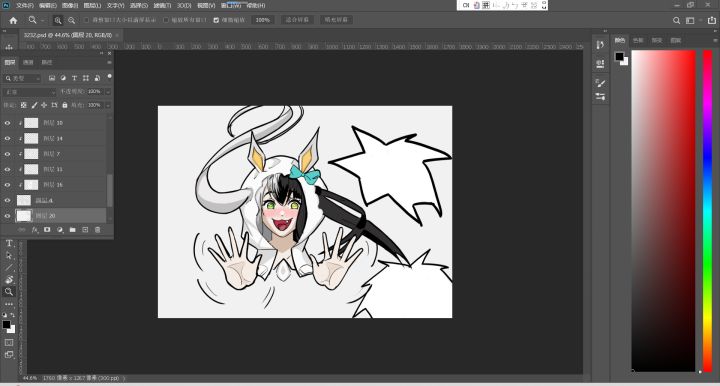
Task: Open the layer blending mode dropdown
Action: point(29,92)
